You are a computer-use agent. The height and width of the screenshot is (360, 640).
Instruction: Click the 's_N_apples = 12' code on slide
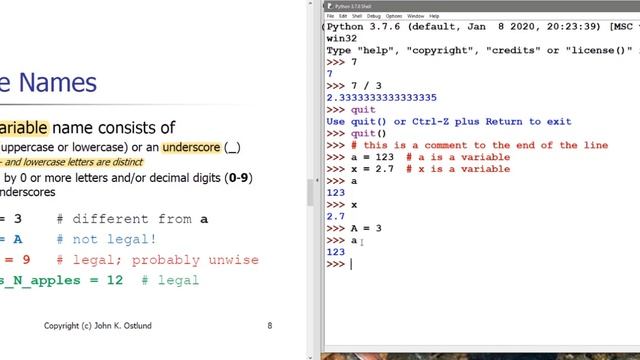(x=61, y=280)
